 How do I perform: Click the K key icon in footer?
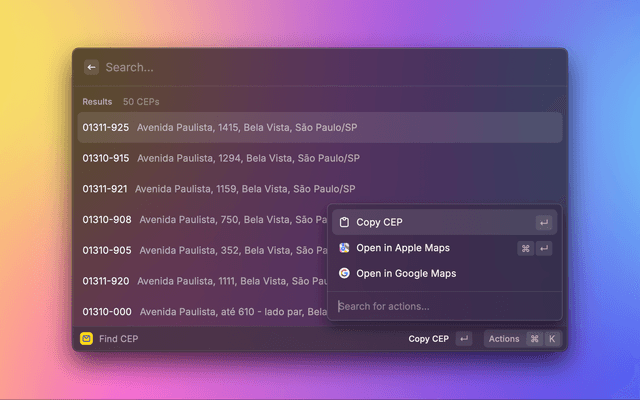tap(551, 339)
